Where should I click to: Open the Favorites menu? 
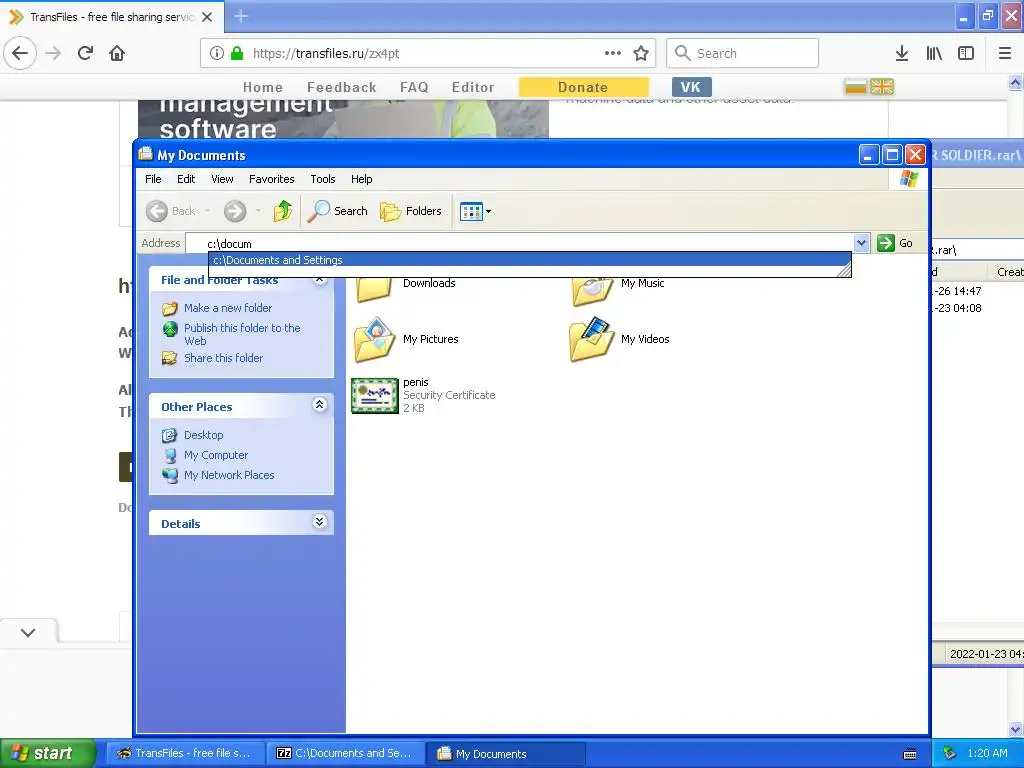pos(272,179)
